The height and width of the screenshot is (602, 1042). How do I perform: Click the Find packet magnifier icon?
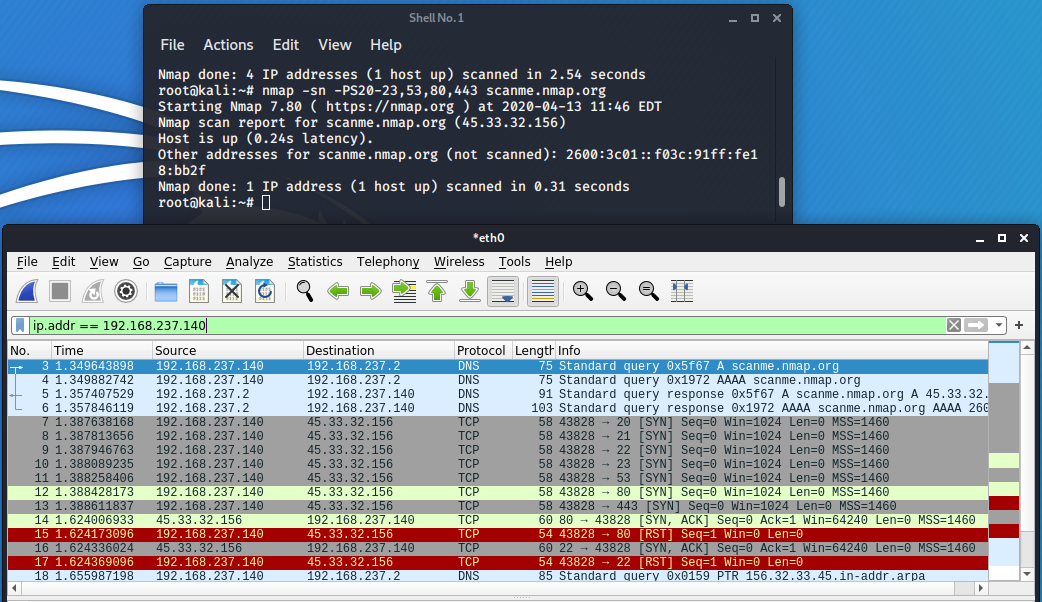point(305,291)
